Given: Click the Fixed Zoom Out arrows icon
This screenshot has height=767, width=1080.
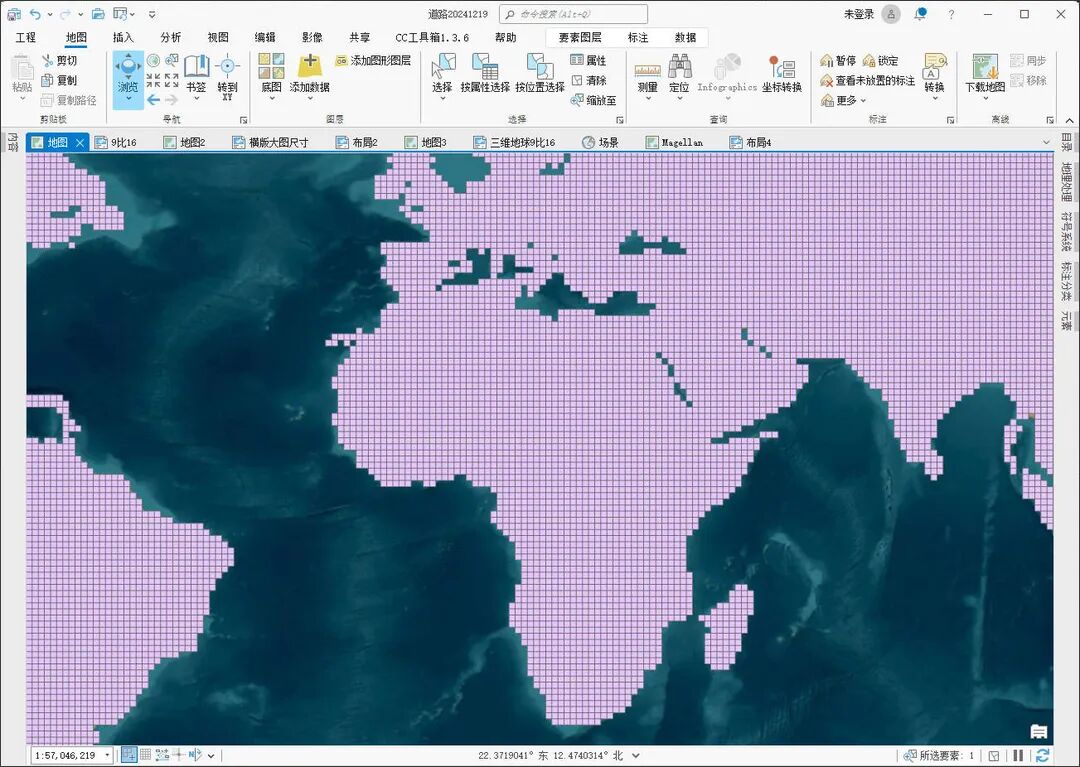Looking at the screenshot, I should tap(172, 81).
